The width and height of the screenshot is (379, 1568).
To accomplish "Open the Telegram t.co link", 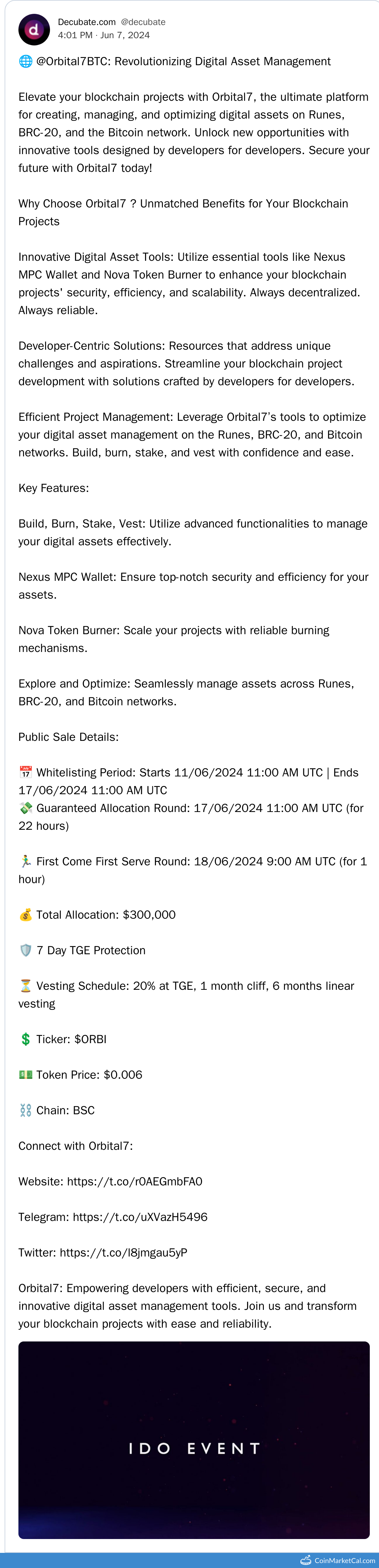I will tap(140, 1217).
